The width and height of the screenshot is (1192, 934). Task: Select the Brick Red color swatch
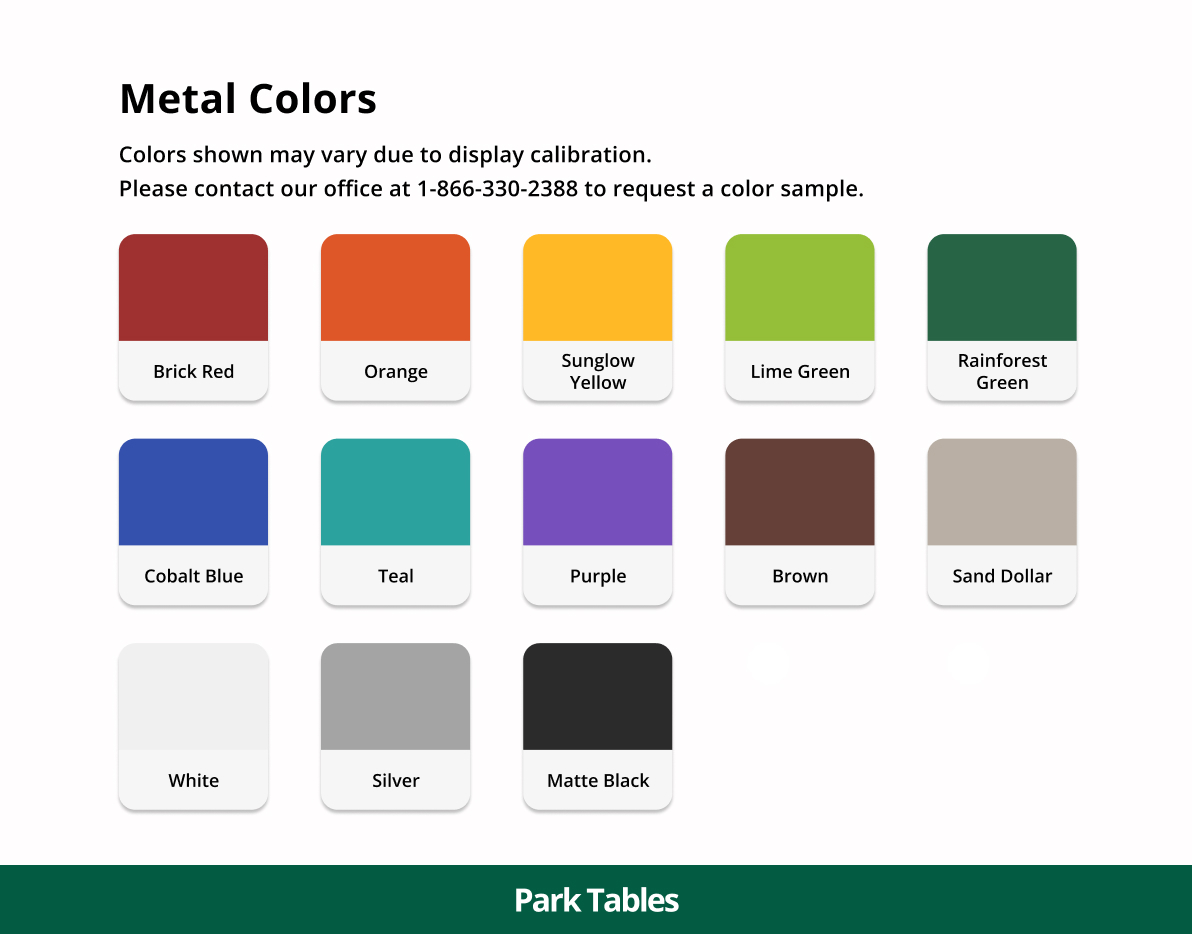click(193, 288)
